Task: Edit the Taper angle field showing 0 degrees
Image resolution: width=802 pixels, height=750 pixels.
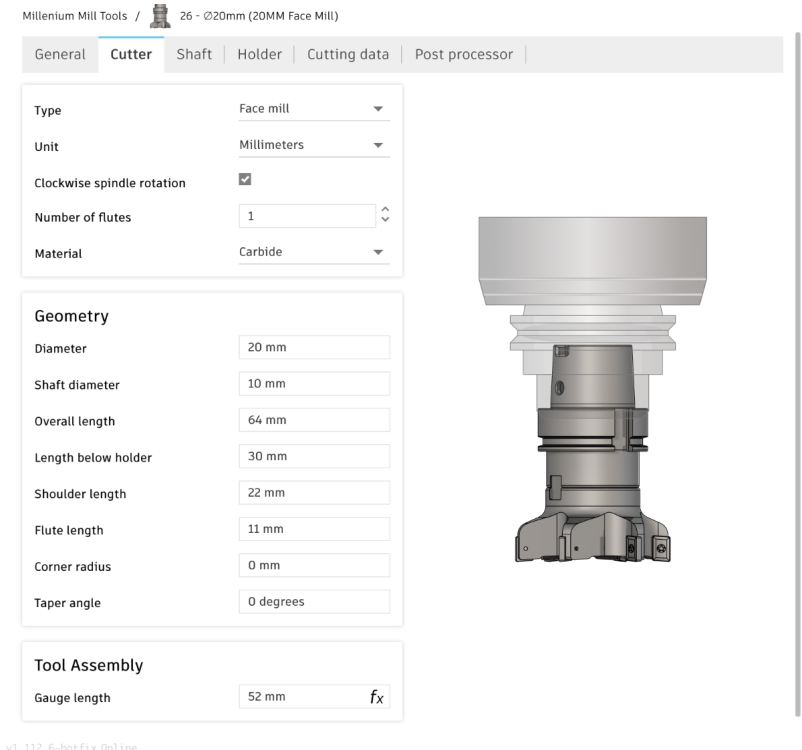Action: (x=314, y=602)
